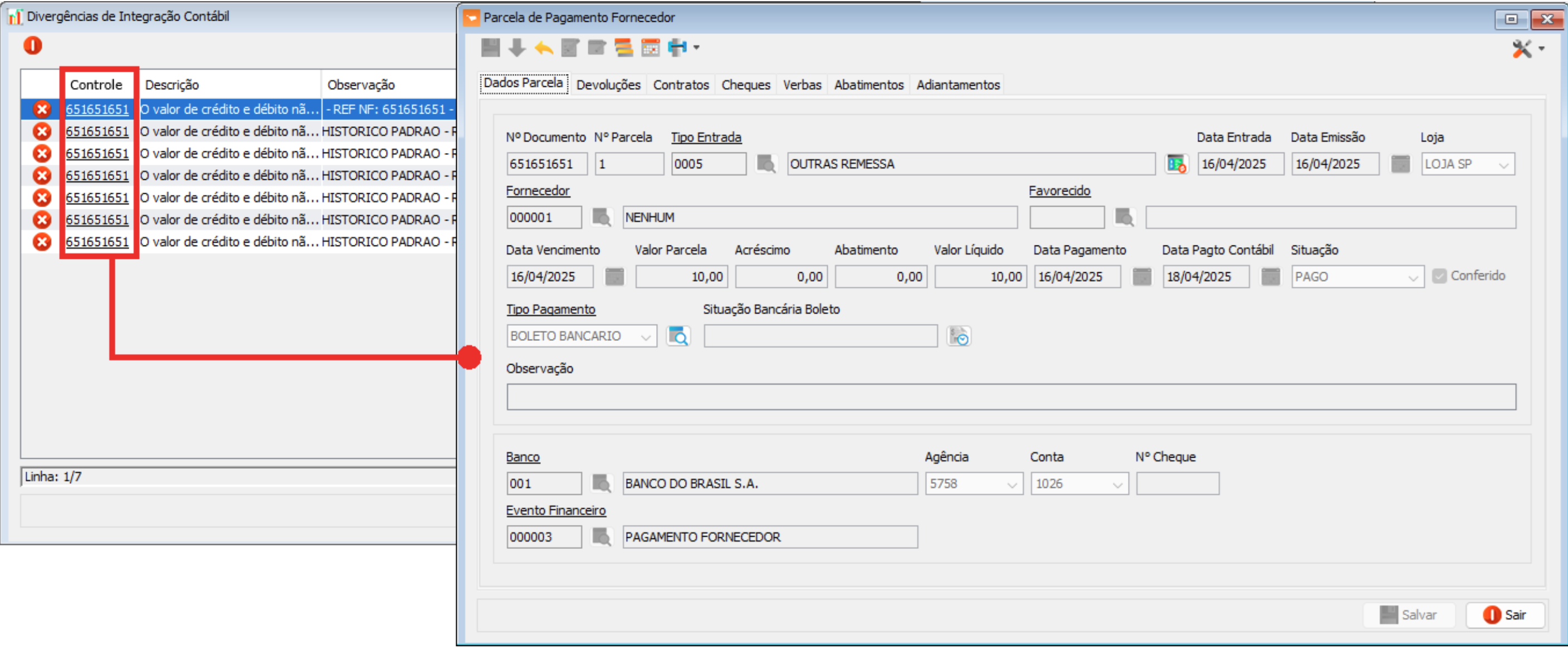
Task: Click the yellow undo arrow toolbar icon
Action: [544, 47]
